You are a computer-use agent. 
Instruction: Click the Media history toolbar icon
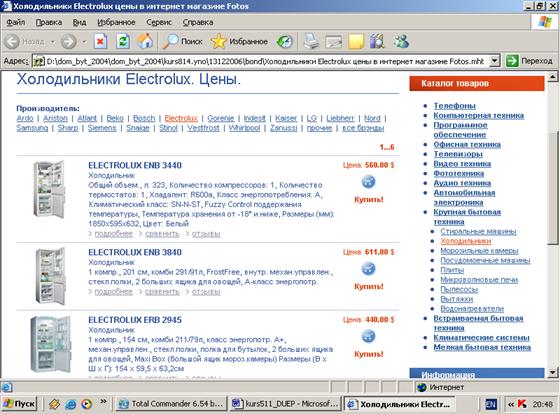pyautogui.click(x=285, y=41)
